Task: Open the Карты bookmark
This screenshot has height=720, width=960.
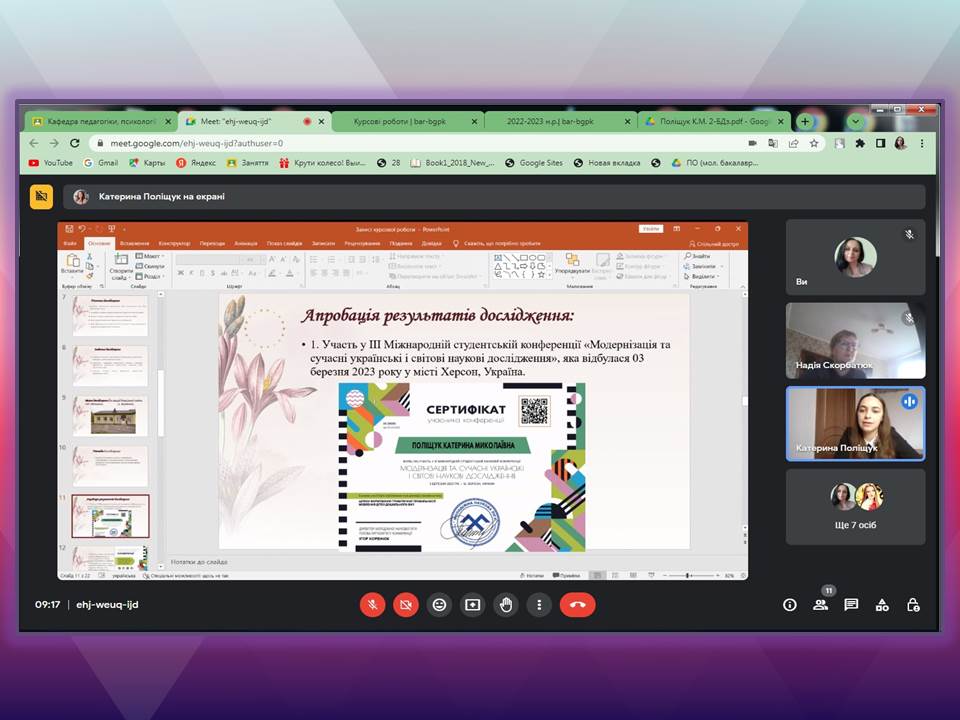Action: click(x=147, y=163)
